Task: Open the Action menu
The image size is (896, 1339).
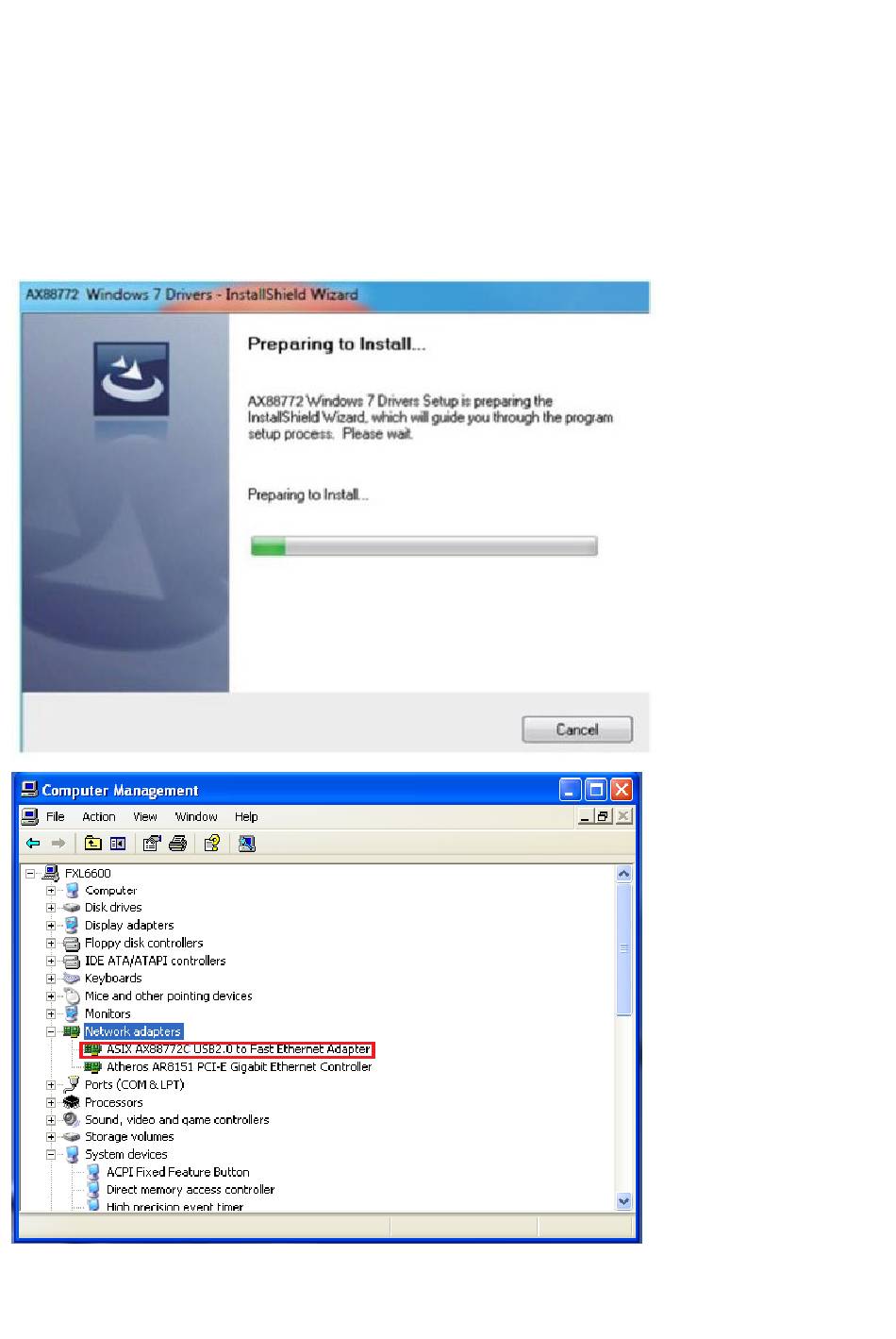Action: [99, 817]
